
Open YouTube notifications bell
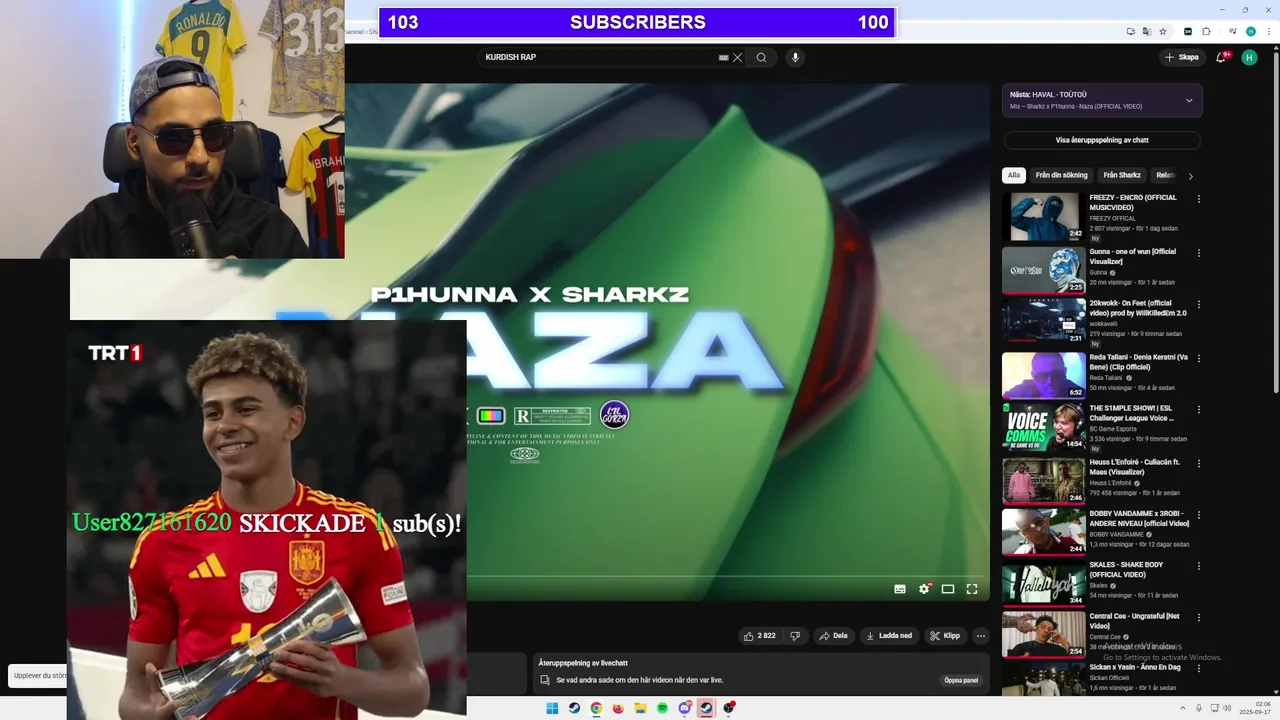[1221, 57]
